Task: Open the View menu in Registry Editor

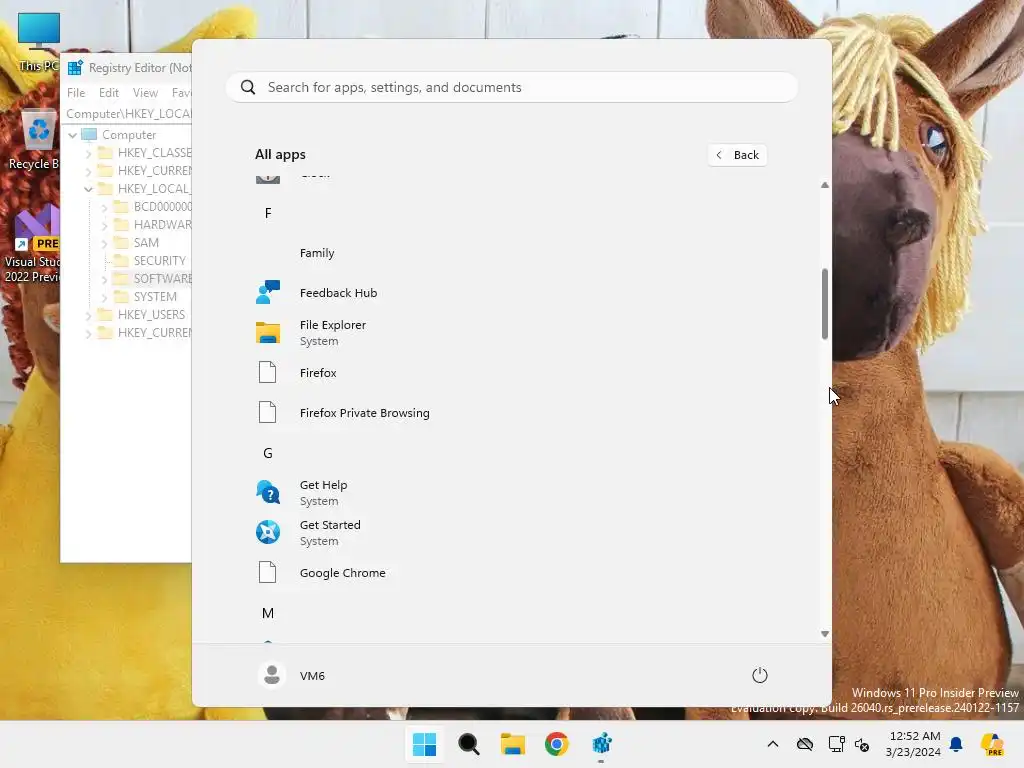Action: [145, 93]
